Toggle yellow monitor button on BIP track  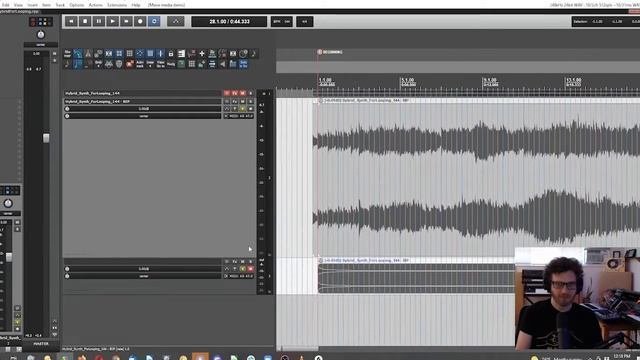(242, 109)
